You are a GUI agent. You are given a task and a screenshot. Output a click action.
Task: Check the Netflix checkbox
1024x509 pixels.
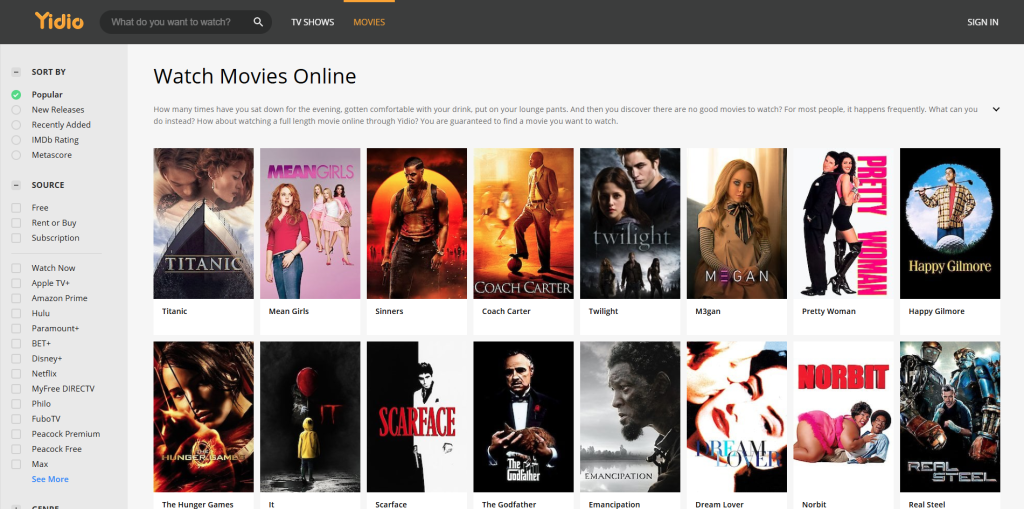tap(16, 374)
